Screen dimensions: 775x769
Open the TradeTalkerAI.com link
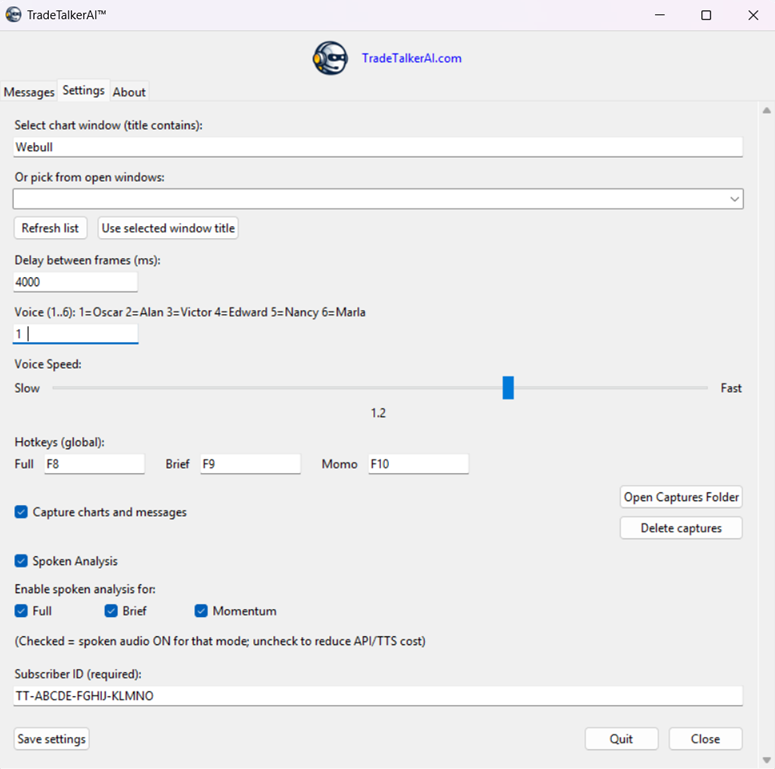[411, 58]
